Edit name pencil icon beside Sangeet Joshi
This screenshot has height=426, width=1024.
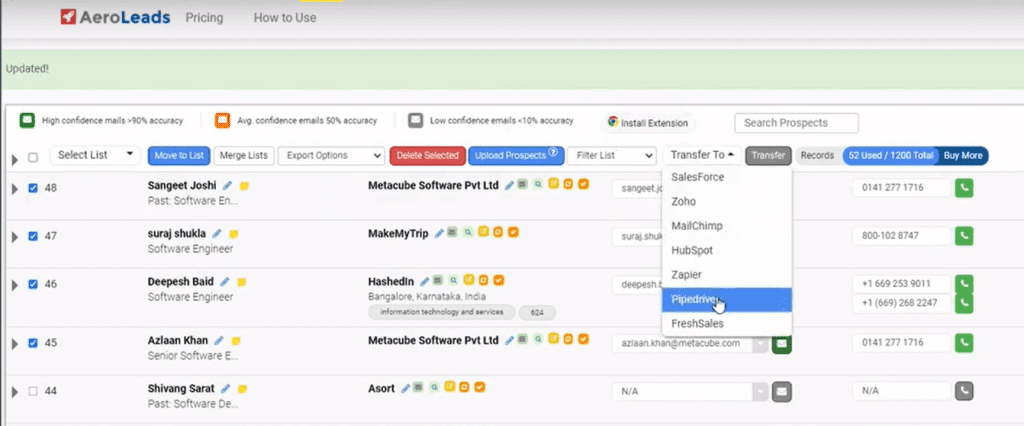(227, 186)
